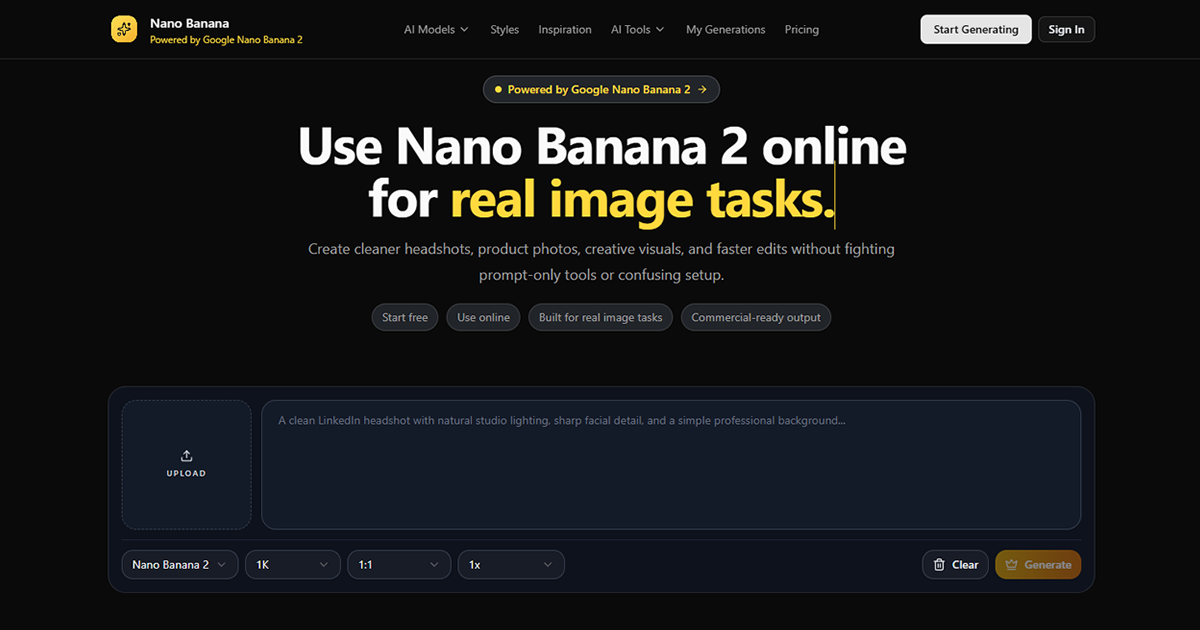Click the Sign In button
Screen dimensions: 1200x630
click(x=1066, y=29)
